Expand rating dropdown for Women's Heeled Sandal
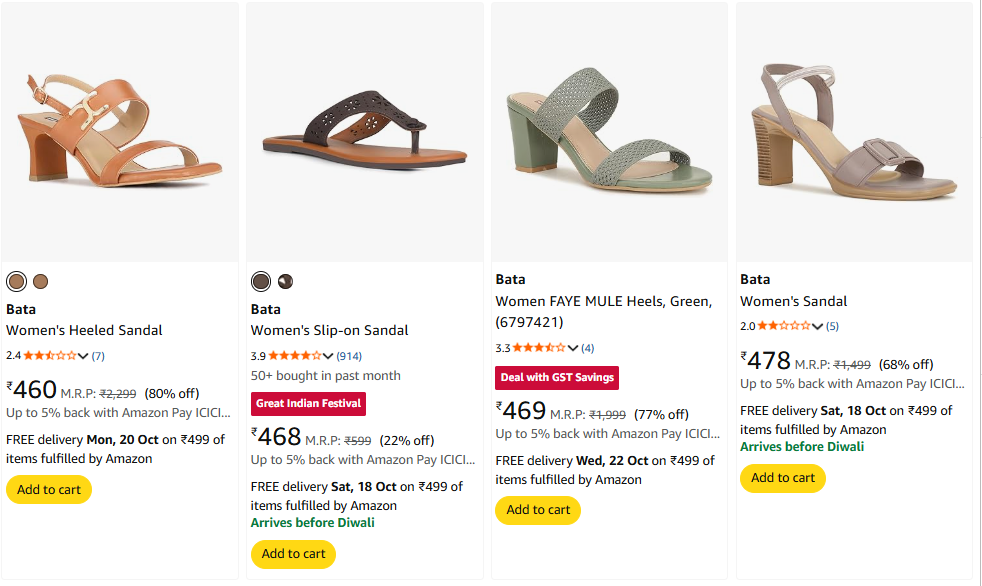Image resolution: width=982 pixels, height=586 pixels. (83, 355)
